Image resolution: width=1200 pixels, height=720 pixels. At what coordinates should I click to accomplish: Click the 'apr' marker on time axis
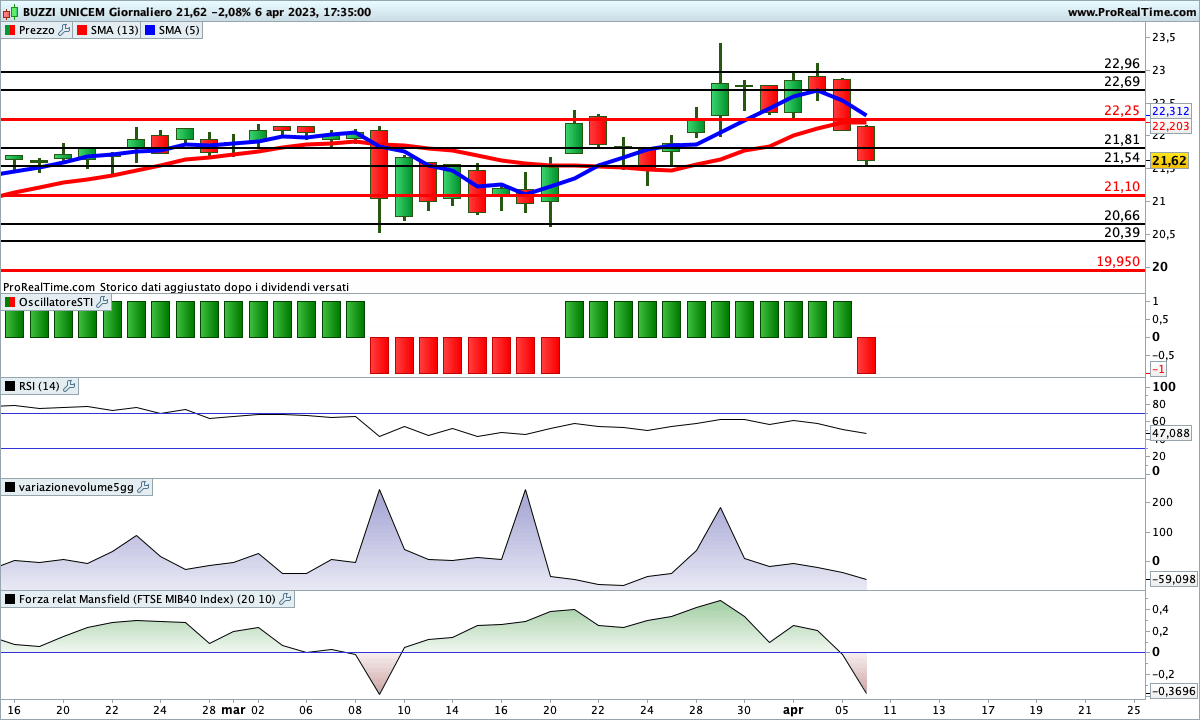tap(793, 709)
